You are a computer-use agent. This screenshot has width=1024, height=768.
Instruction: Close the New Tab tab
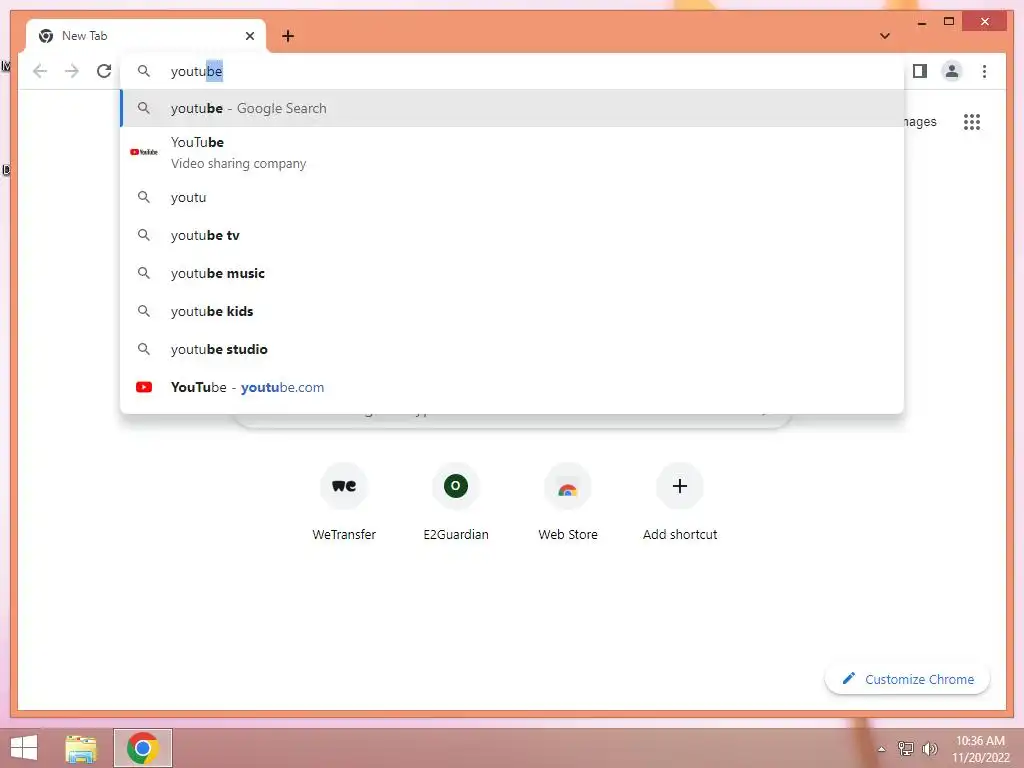click(249, 36)
